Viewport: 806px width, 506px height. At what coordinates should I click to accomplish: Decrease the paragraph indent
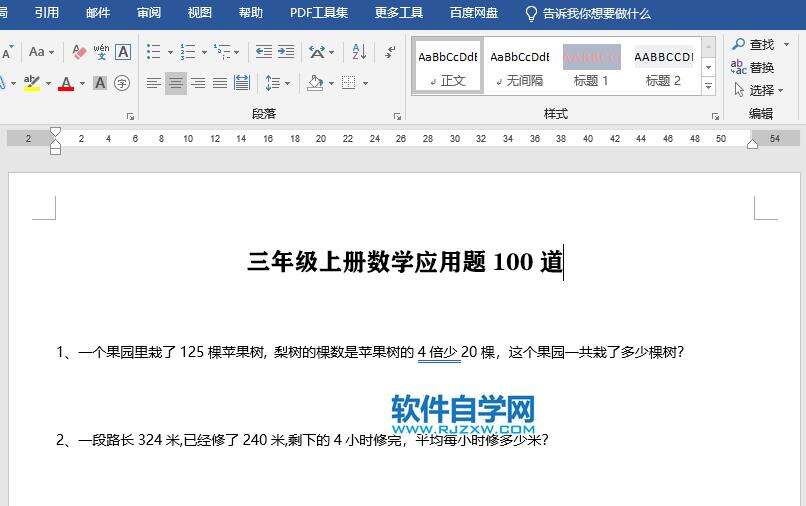[264, 52]
